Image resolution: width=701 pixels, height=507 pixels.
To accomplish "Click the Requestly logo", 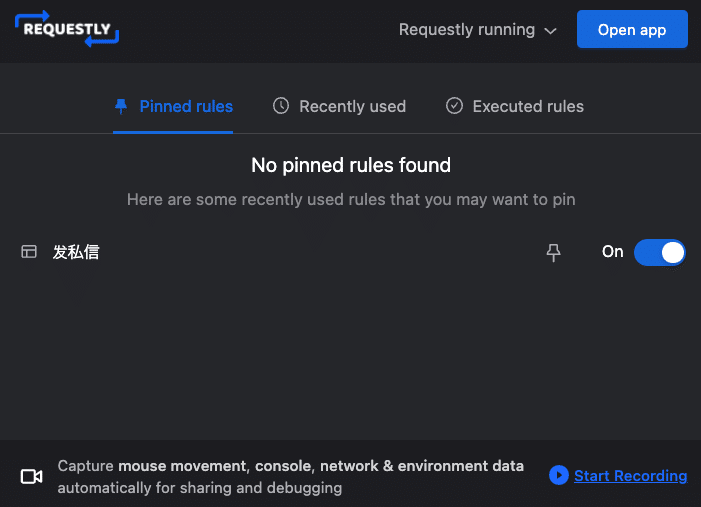I will click(x=67, y=29).
